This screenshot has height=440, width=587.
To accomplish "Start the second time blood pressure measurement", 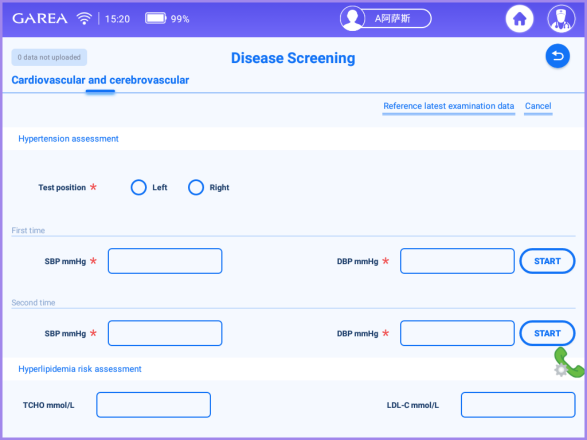I will pos(547,333).
